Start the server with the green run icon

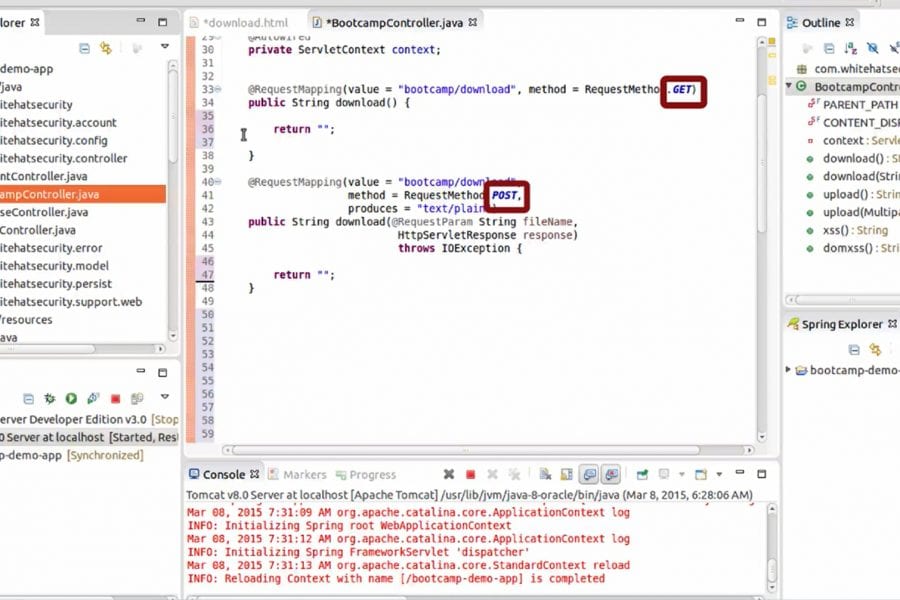[71, 398]
